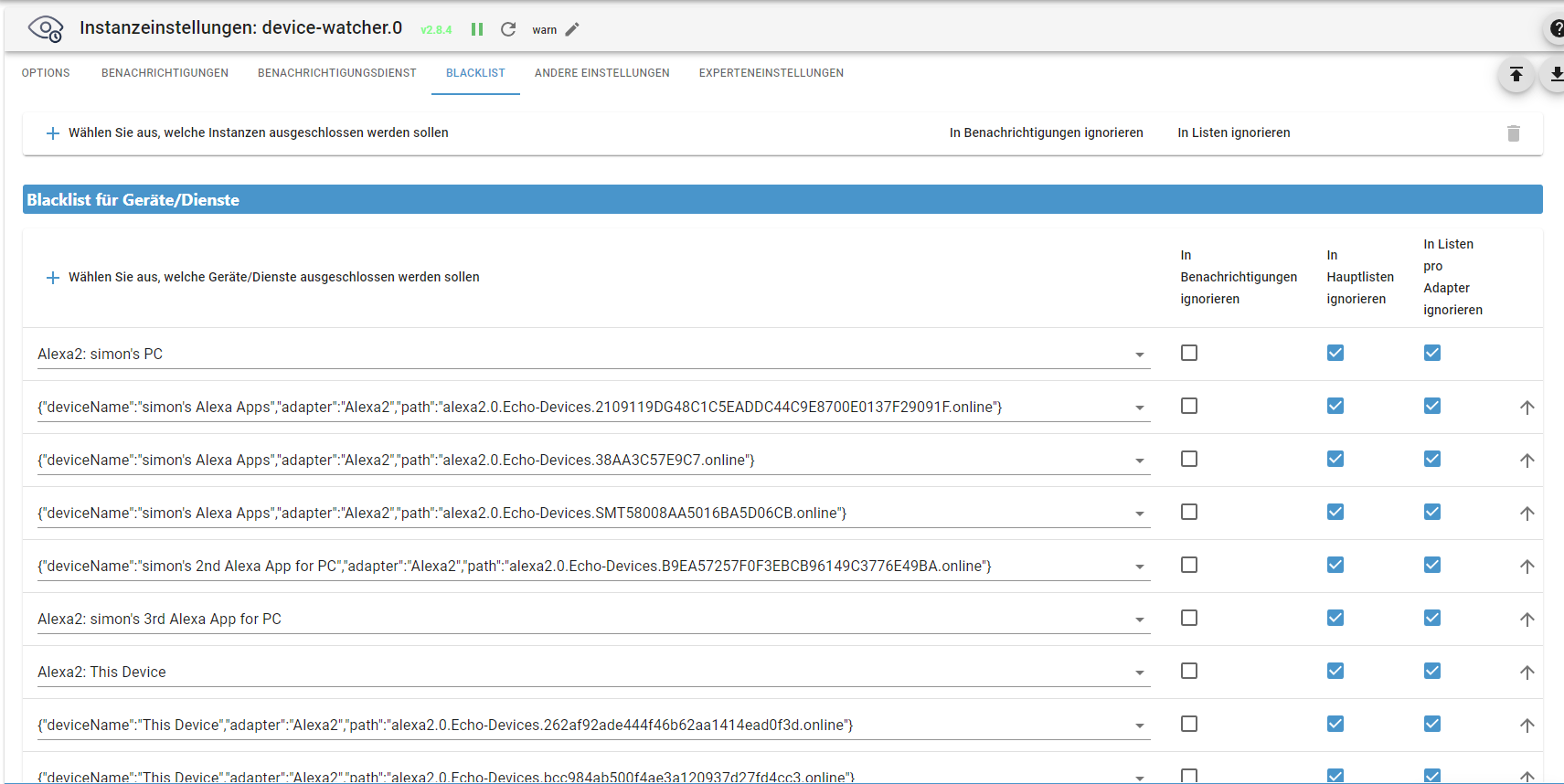Untick per-adapter ignore for SMT58008AA5016BA5D06CB row

(1432, 512)
